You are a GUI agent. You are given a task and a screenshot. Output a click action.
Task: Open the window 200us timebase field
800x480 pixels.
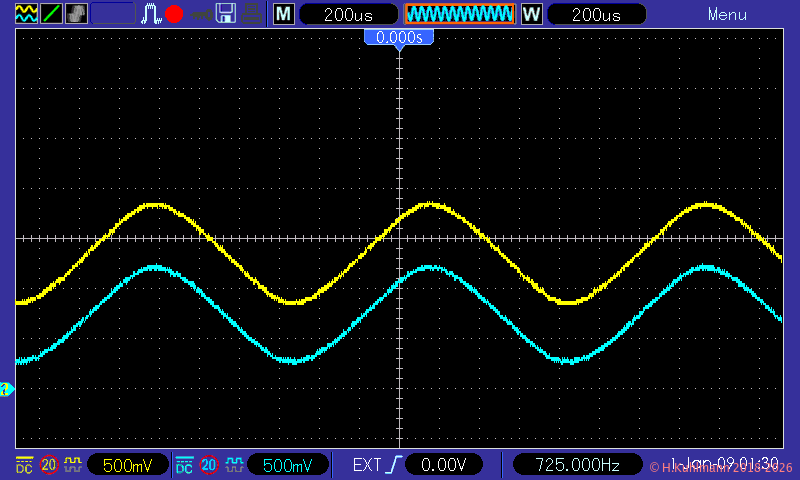click(593, 14)
